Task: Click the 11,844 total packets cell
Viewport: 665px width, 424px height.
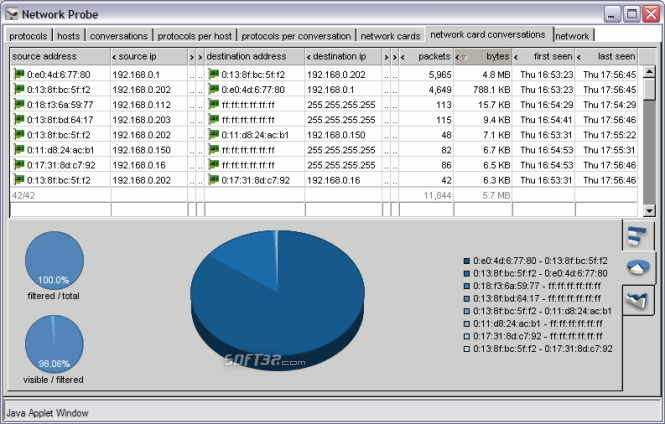Action: (x=426, y=195)
